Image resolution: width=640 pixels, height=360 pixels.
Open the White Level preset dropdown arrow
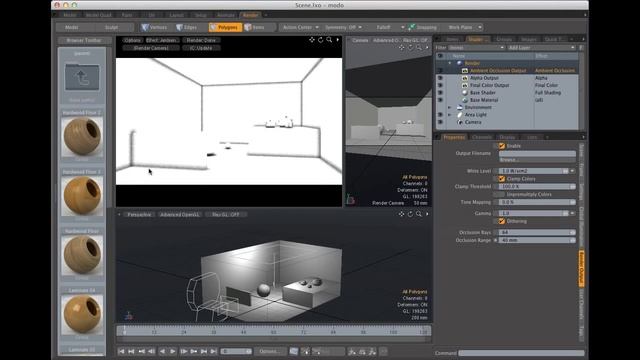(x=573, y=171)
